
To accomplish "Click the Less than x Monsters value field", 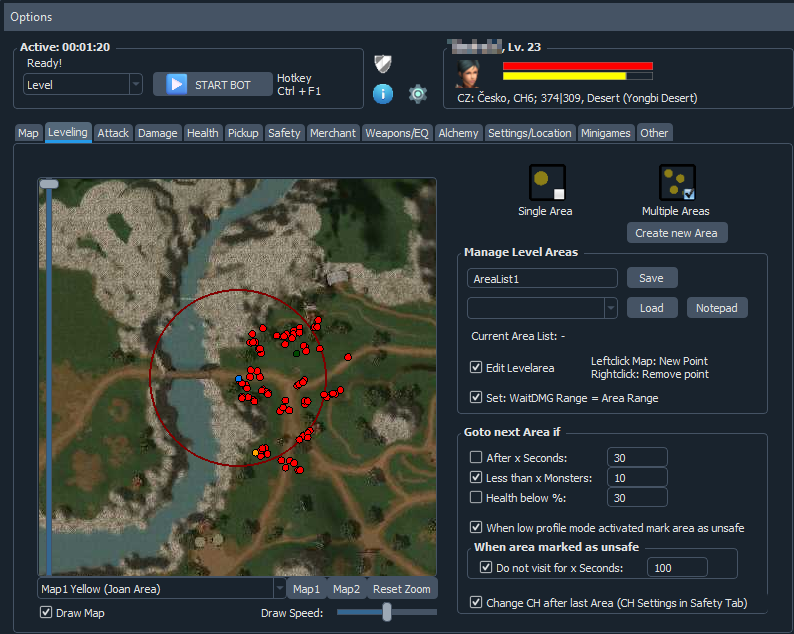I will [637, 478].
